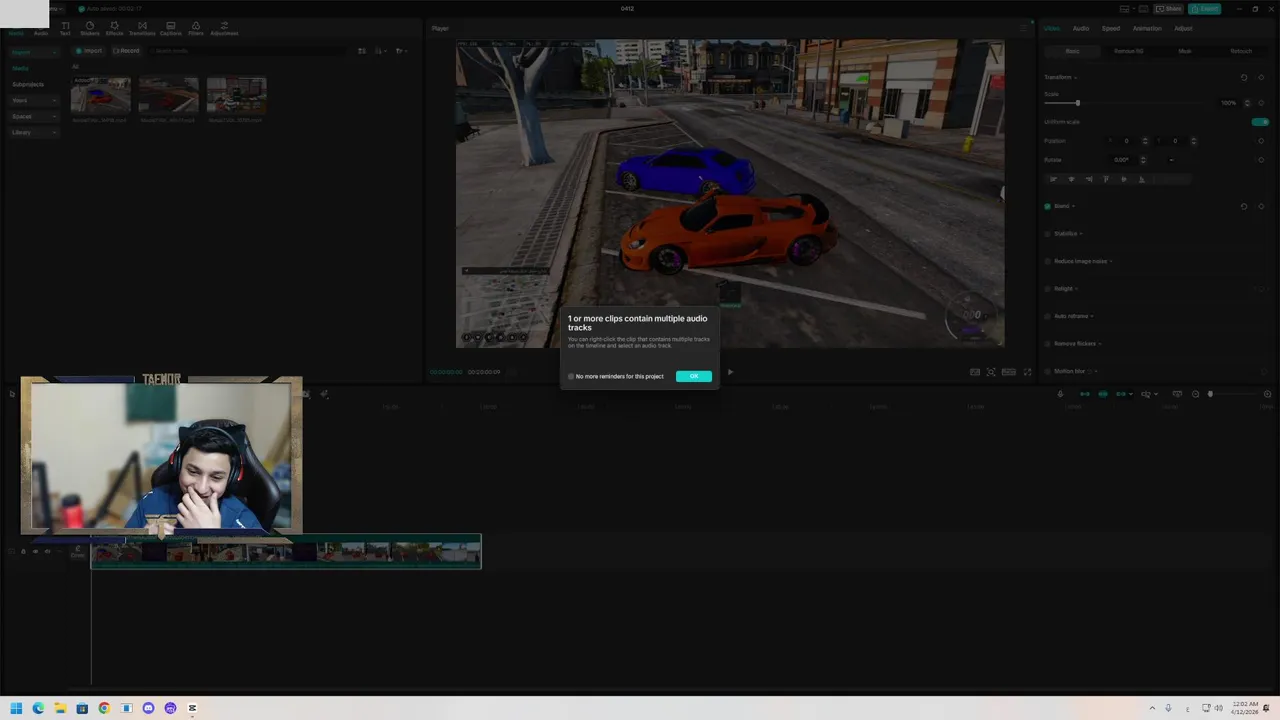Add keyframe for Scale

pos(1261,103)
